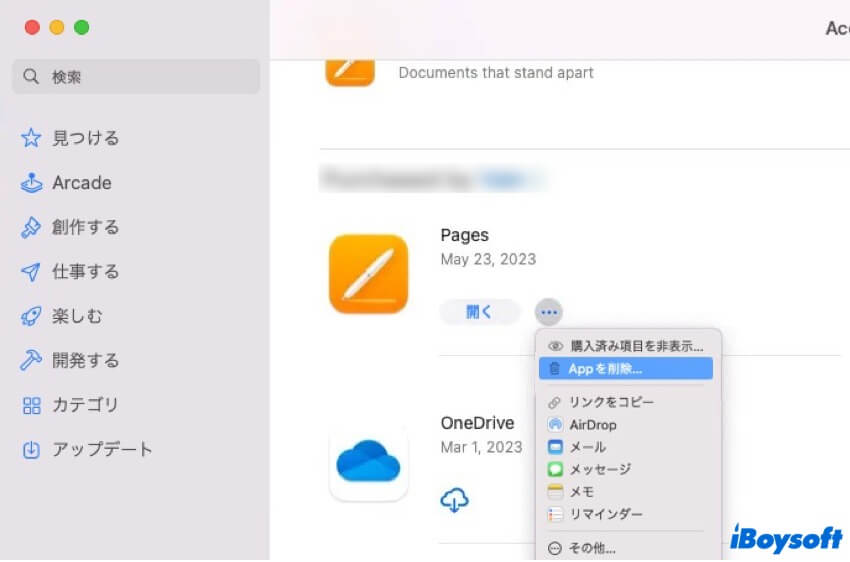Click the large Pages app icon
Image resolution: width=850 pixels, height=562 pixels.
(369, 274)
